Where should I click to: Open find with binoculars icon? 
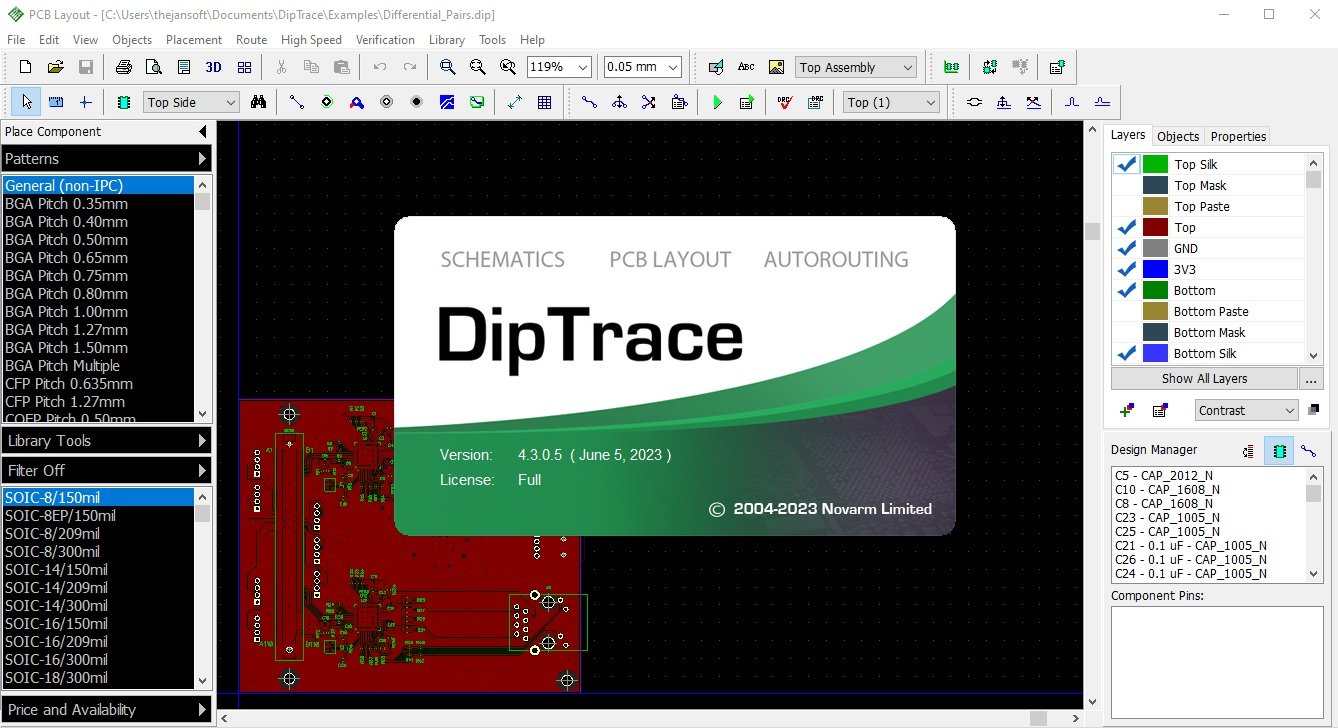pyautogui.click(x=259, y=102)
